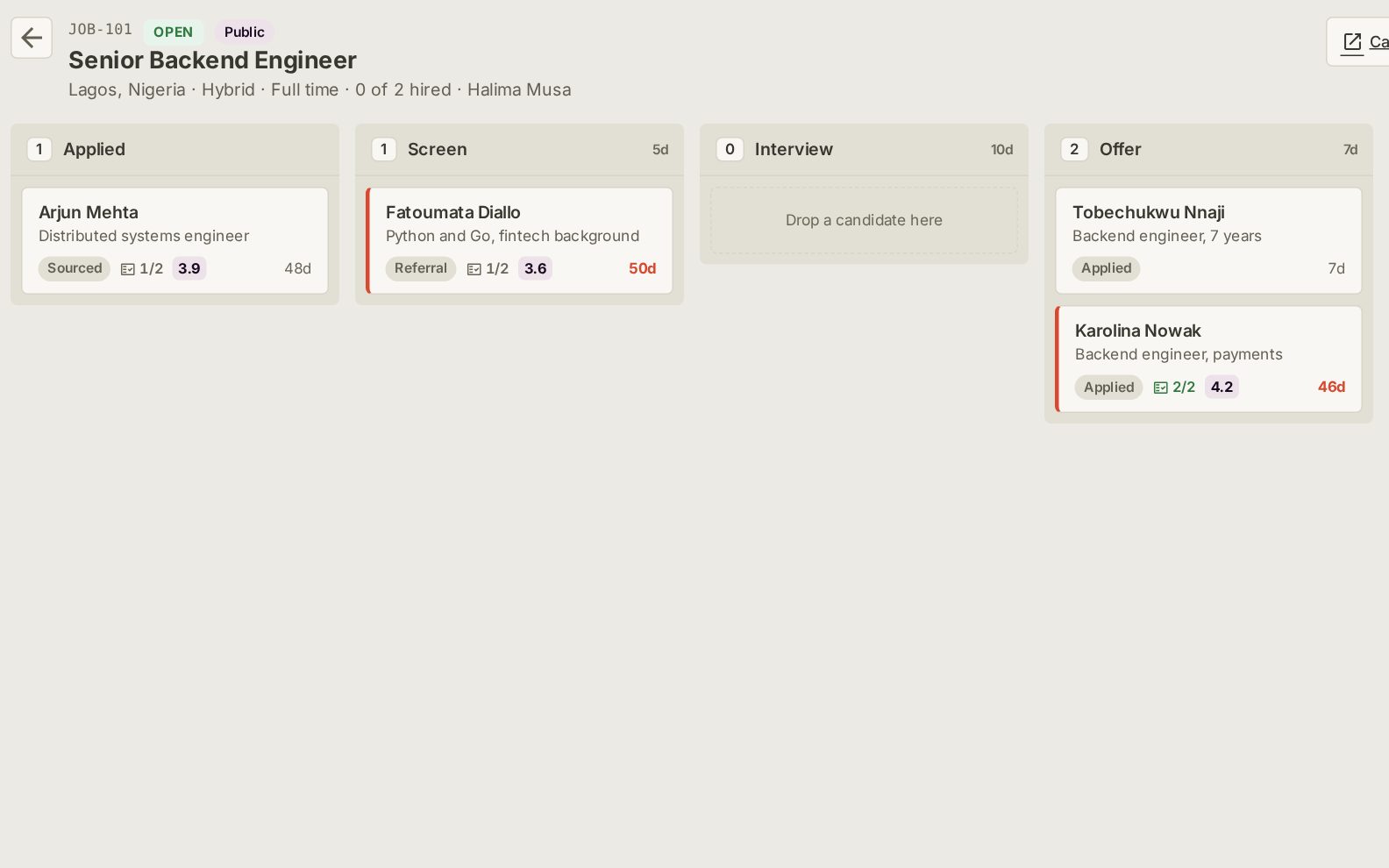Click the Applied column count badge
Screen dimensions: 1389x868
[39, 149]
